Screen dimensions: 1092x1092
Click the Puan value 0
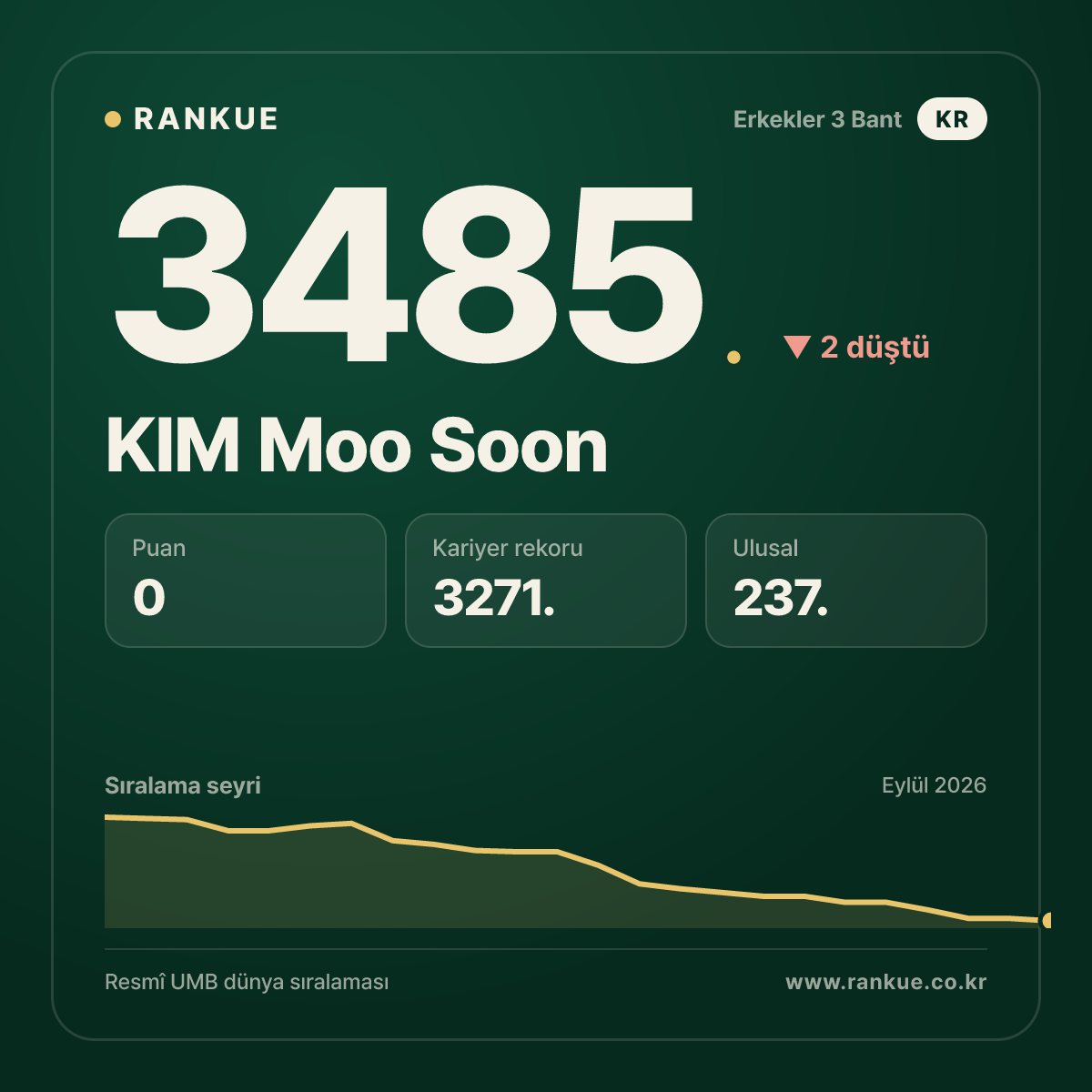pyautogui.click(x=149, y=598)
